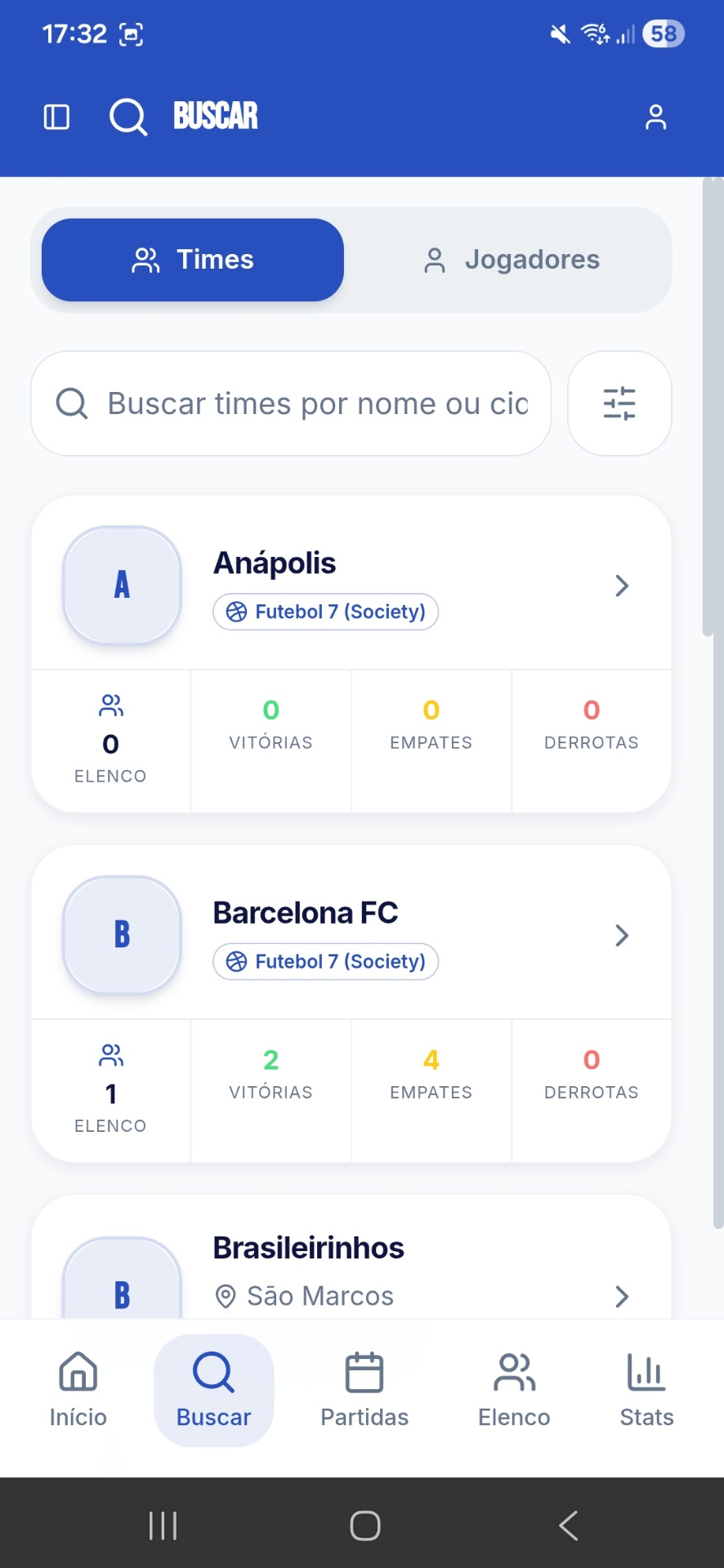Screen dimensions: 724x1568
Task: Switch to the Times tab
Action: 193,260
